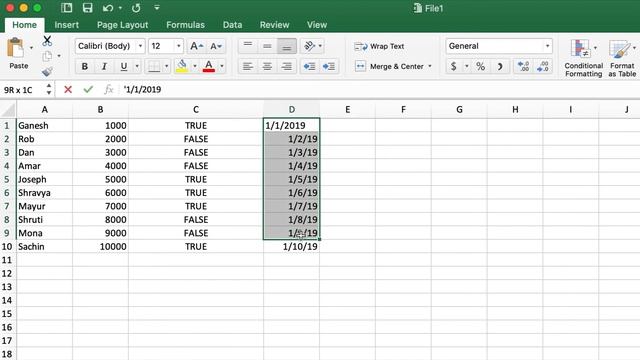This screenshot has width=640, height=360.
Task: Switch to the Page Layout tab
Action: [x=122, y=25]
